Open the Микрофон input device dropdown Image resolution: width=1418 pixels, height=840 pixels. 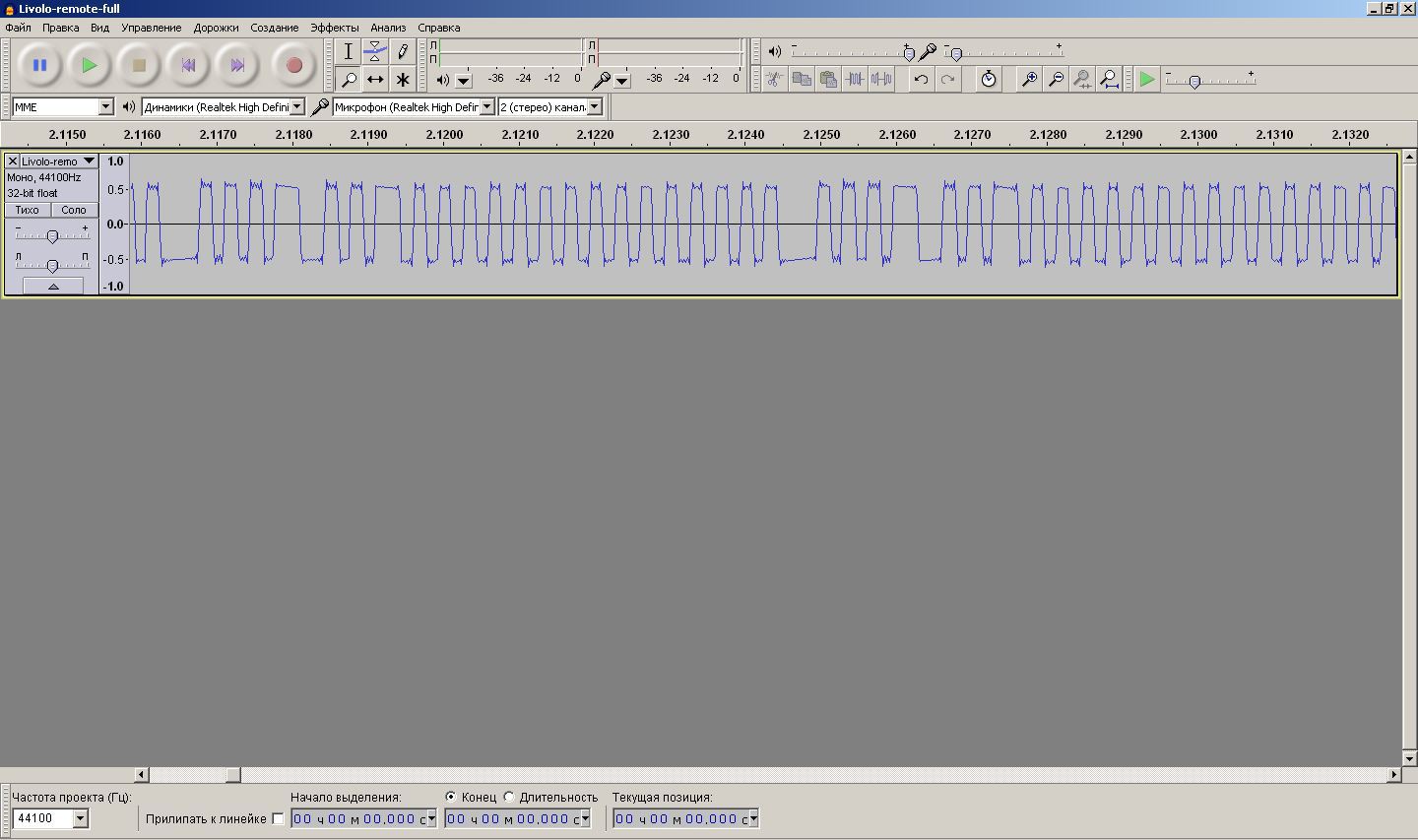[486, 106]
